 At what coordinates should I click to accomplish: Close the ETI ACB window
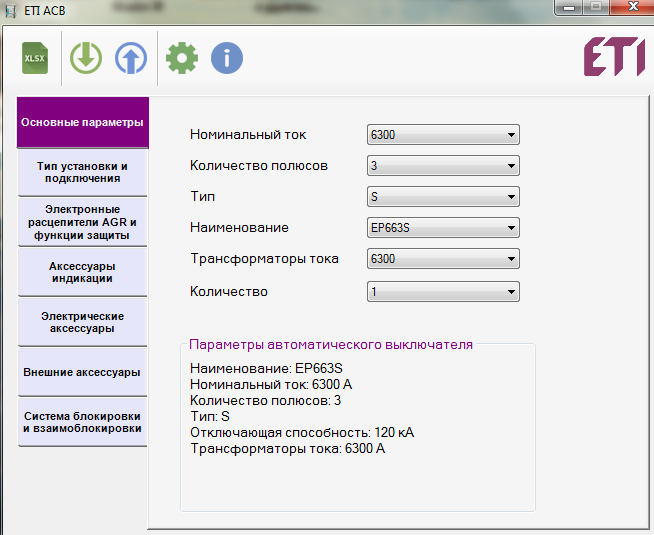(633, 7)
